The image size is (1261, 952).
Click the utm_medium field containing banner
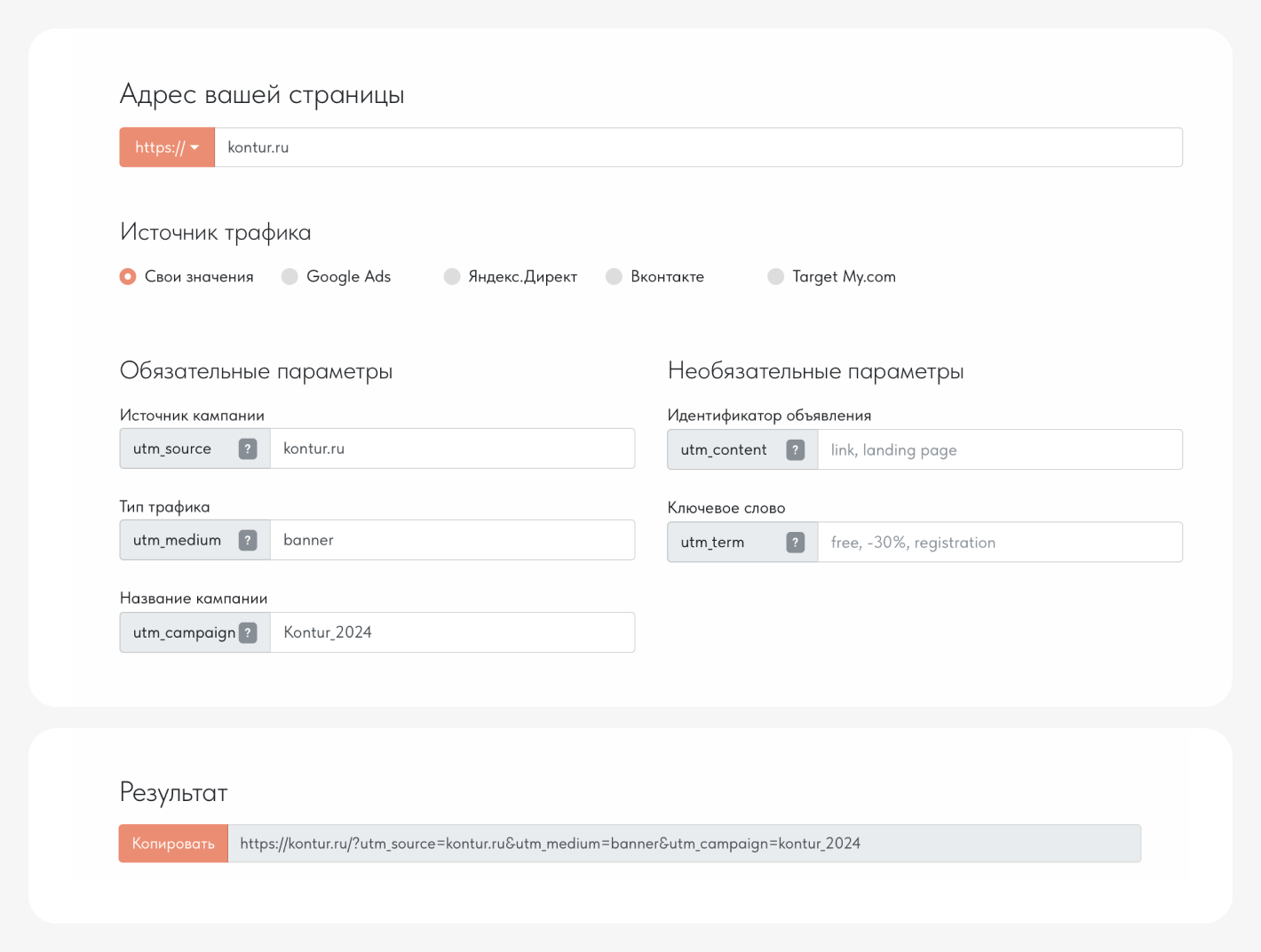pyautogui.click(x=452, y=540)
